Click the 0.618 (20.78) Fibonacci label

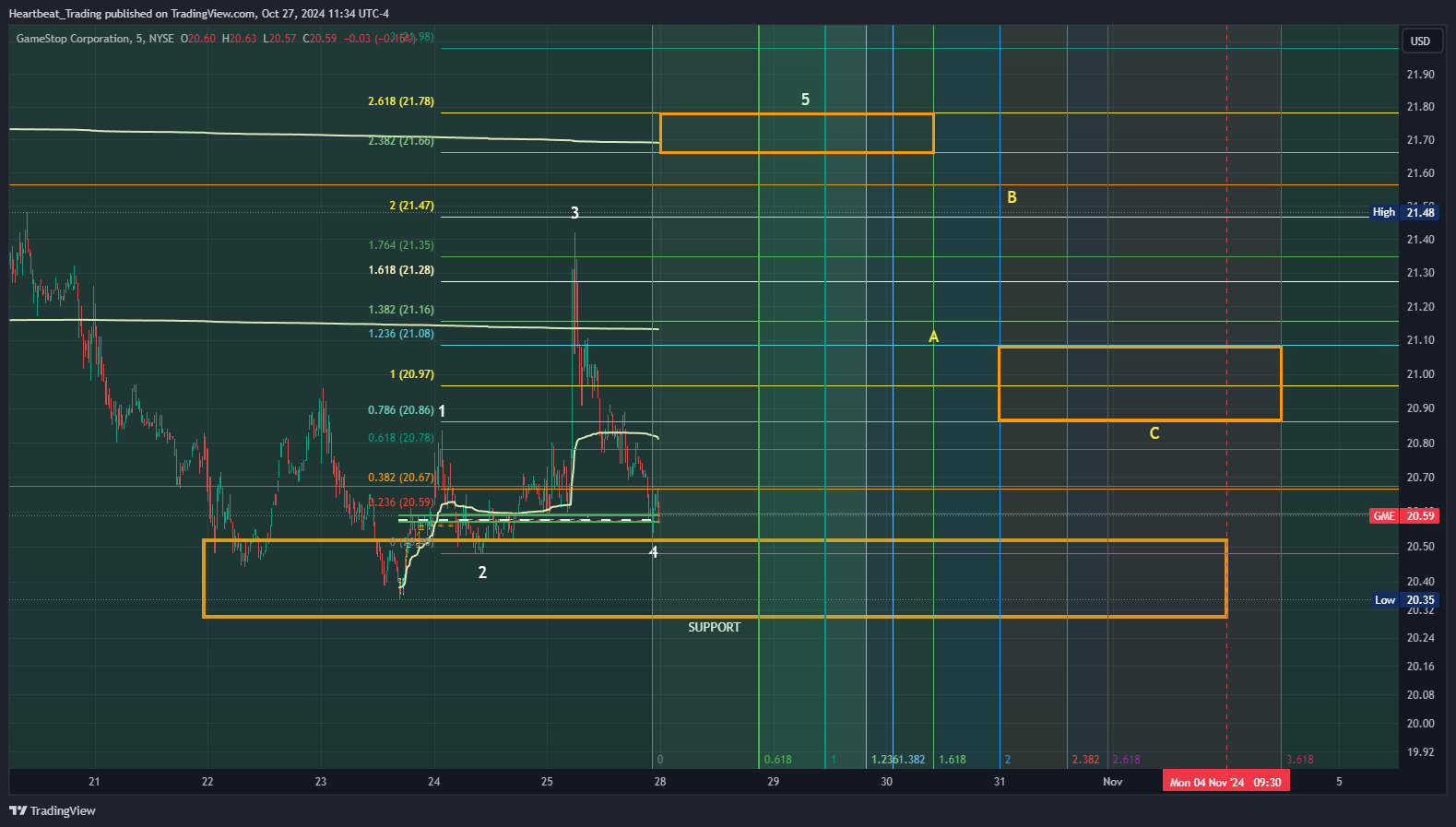click(400, 438)
